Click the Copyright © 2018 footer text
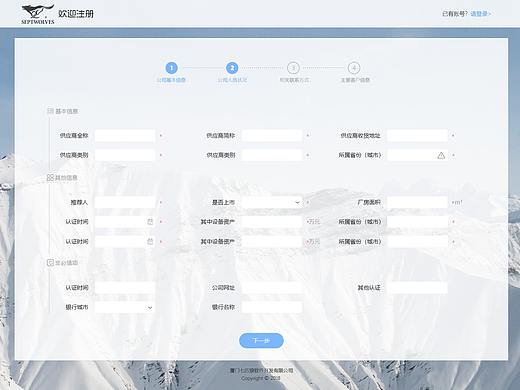The image size is (520, 390). (x=261, y=378)
